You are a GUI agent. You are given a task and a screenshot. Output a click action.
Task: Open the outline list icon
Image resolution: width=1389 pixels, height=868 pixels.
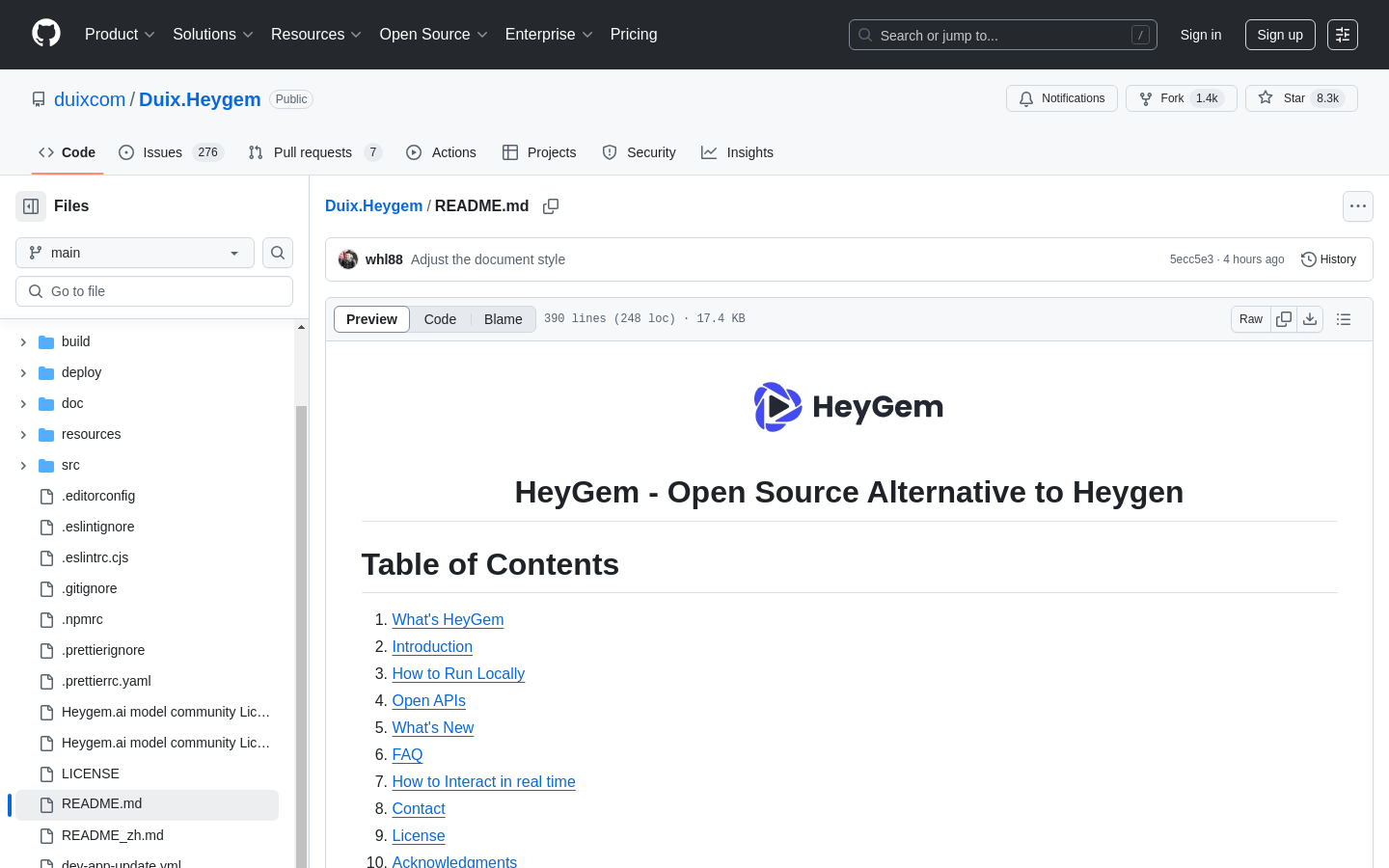pyautogui.click(x=1344, y=319)
